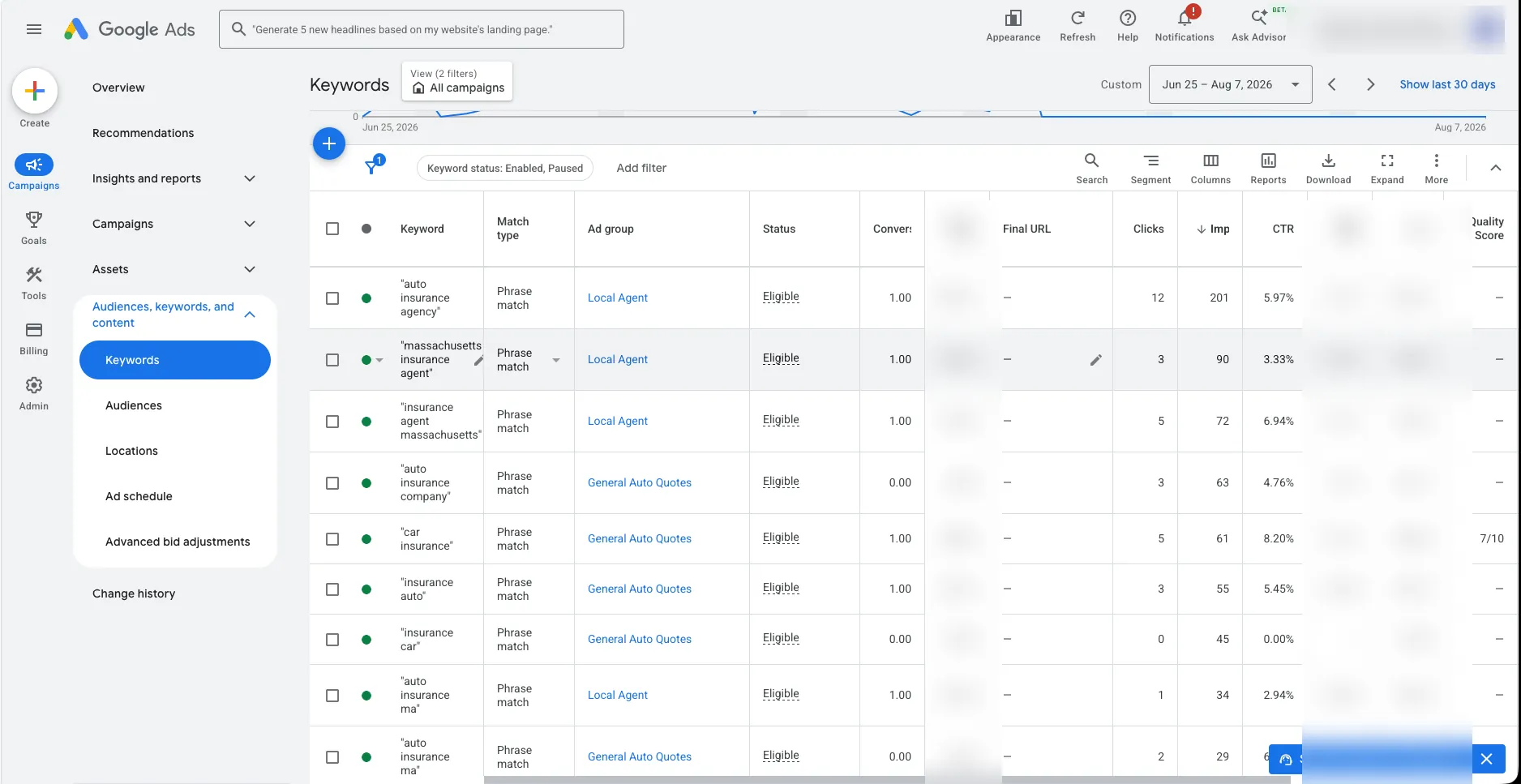
Task: Select the "auto insurance agency" keyword checkbox
Action: [x=332, y=298]
